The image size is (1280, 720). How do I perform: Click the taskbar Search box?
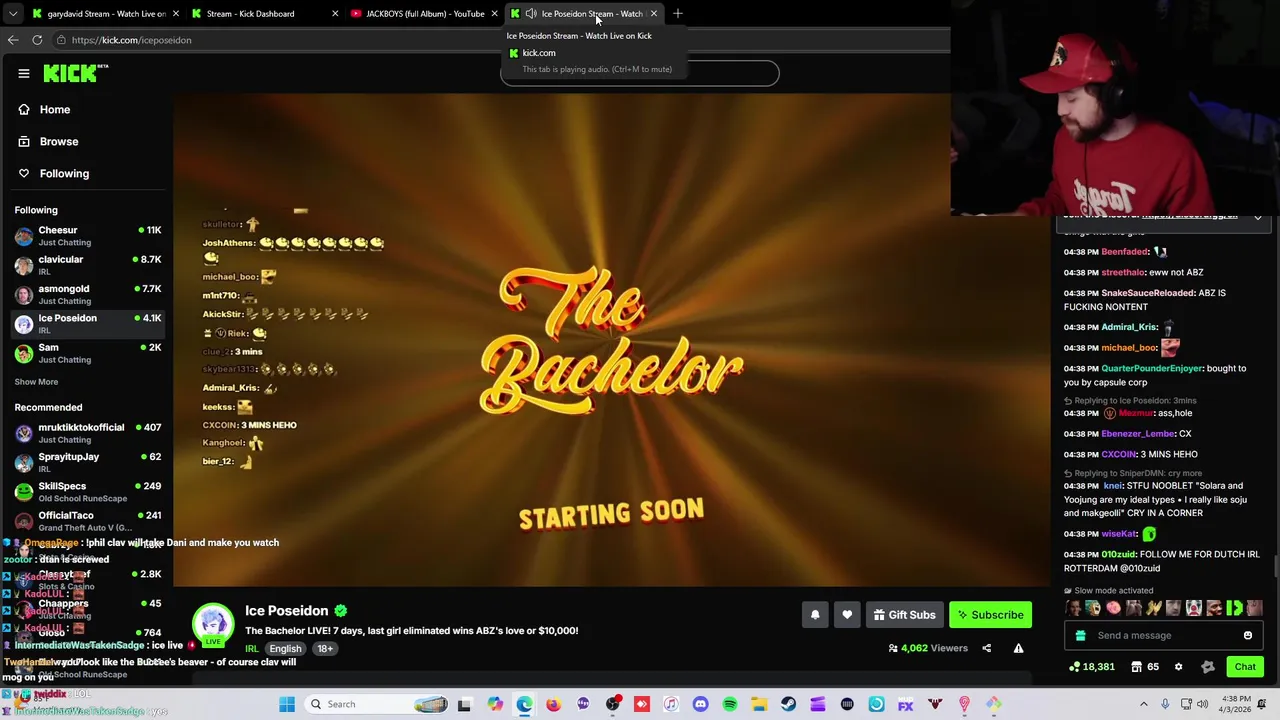tap(378, 704)
